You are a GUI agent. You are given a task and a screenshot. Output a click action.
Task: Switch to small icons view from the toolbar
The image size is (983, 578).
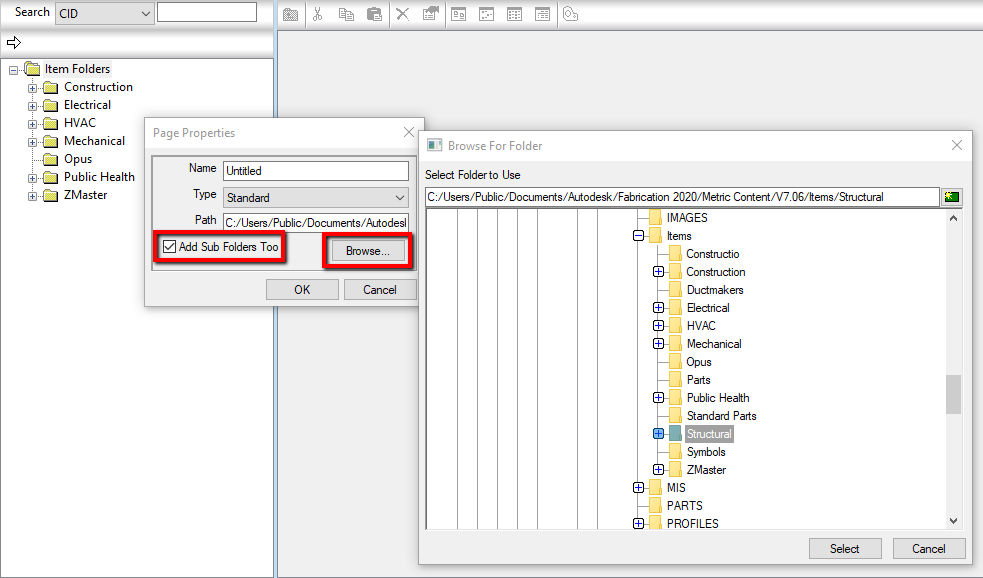[x=486, y=13]
